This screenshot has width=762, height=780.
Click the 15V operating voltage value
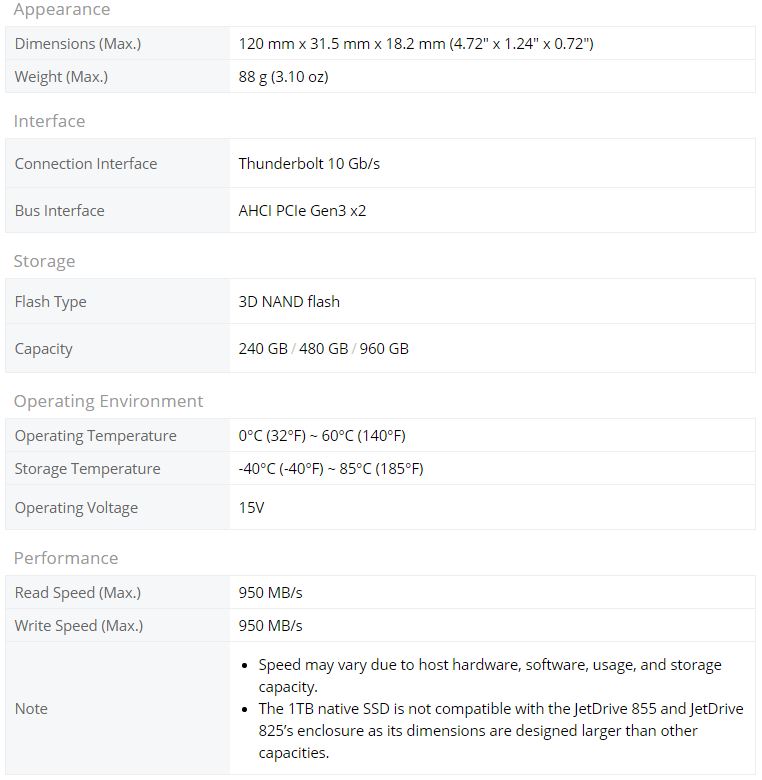point(251,507)
